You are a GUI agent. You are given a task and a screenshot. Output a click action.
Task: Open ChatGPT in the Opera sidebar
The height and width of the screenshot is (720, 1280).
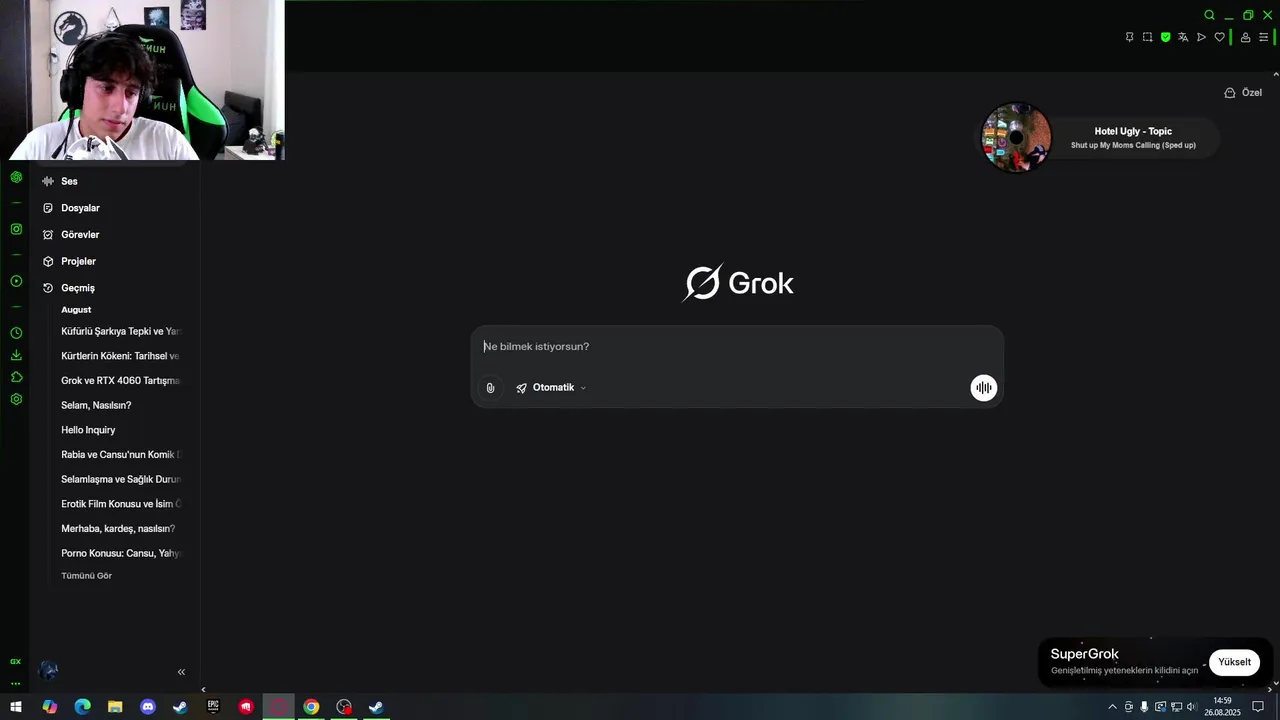click(16, 177)
